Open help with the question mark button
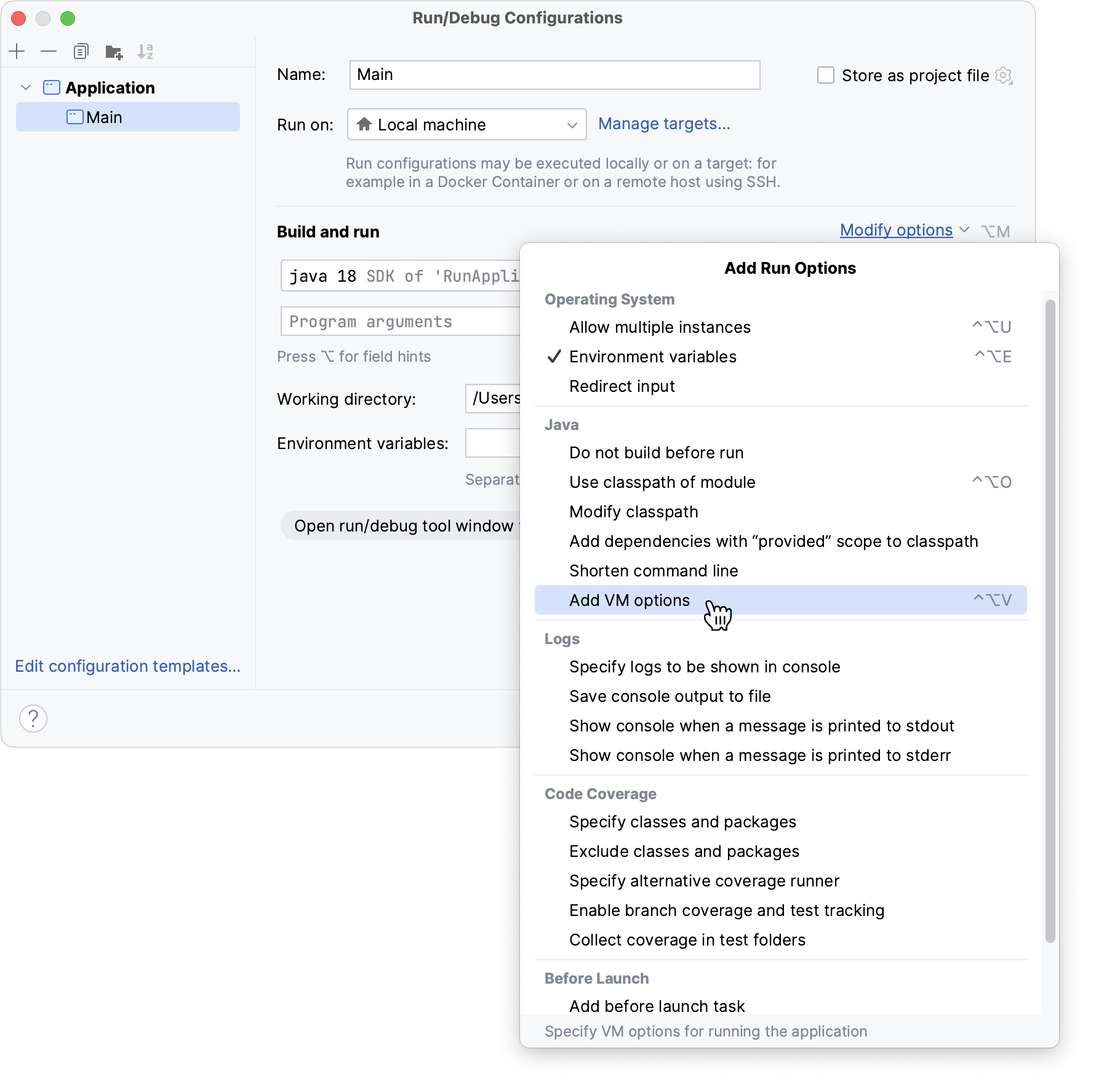1120x1087 pixels. [33, 718]
